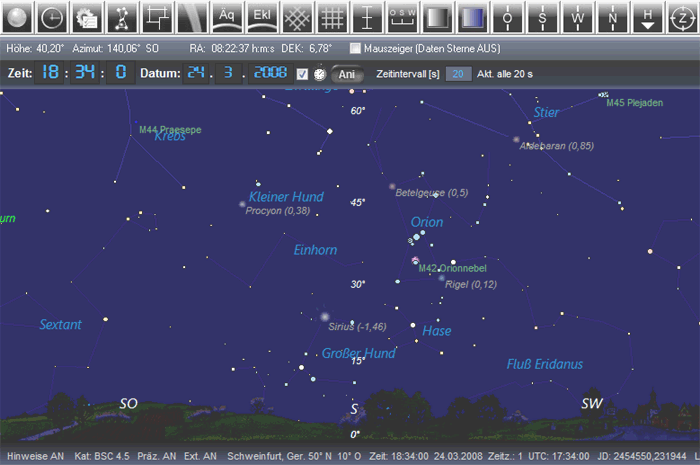The width and height of the screenshot is (700, 465).
Task: Click the O S W compass direction icon
Action: (402, 17)
